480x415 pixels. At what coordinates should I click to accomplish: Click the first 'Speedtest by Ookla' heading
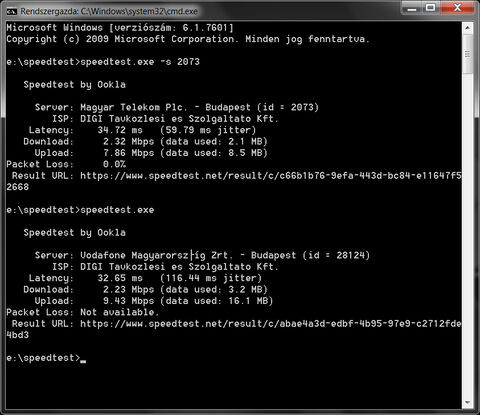[x=75, y=85]
